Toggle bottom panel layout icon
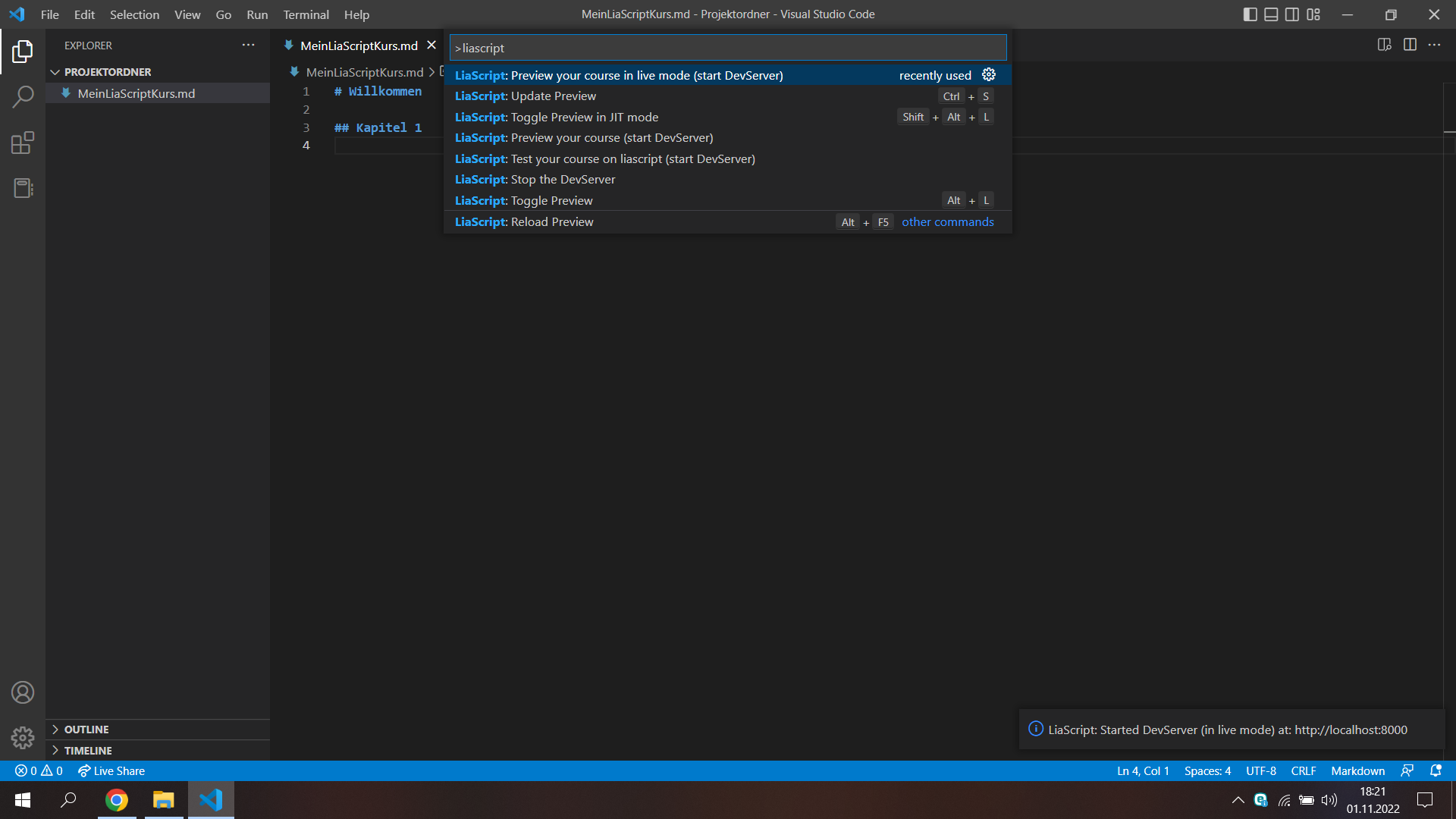Image resolution: width=1456 pixels, height=819 pixels. pyautogui.click(x=1271, y=14)
